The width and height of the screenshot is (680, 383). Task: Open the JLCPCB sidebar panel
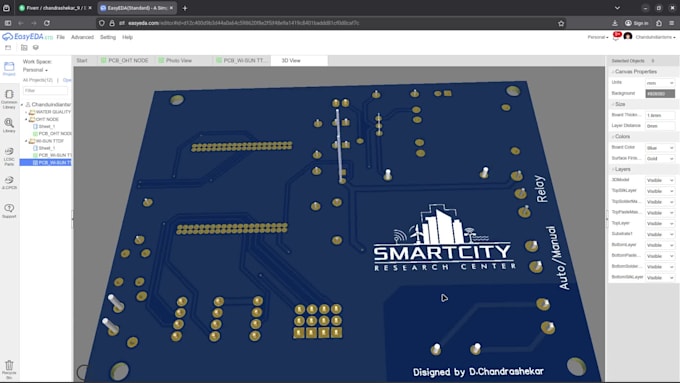pos(9,183)
